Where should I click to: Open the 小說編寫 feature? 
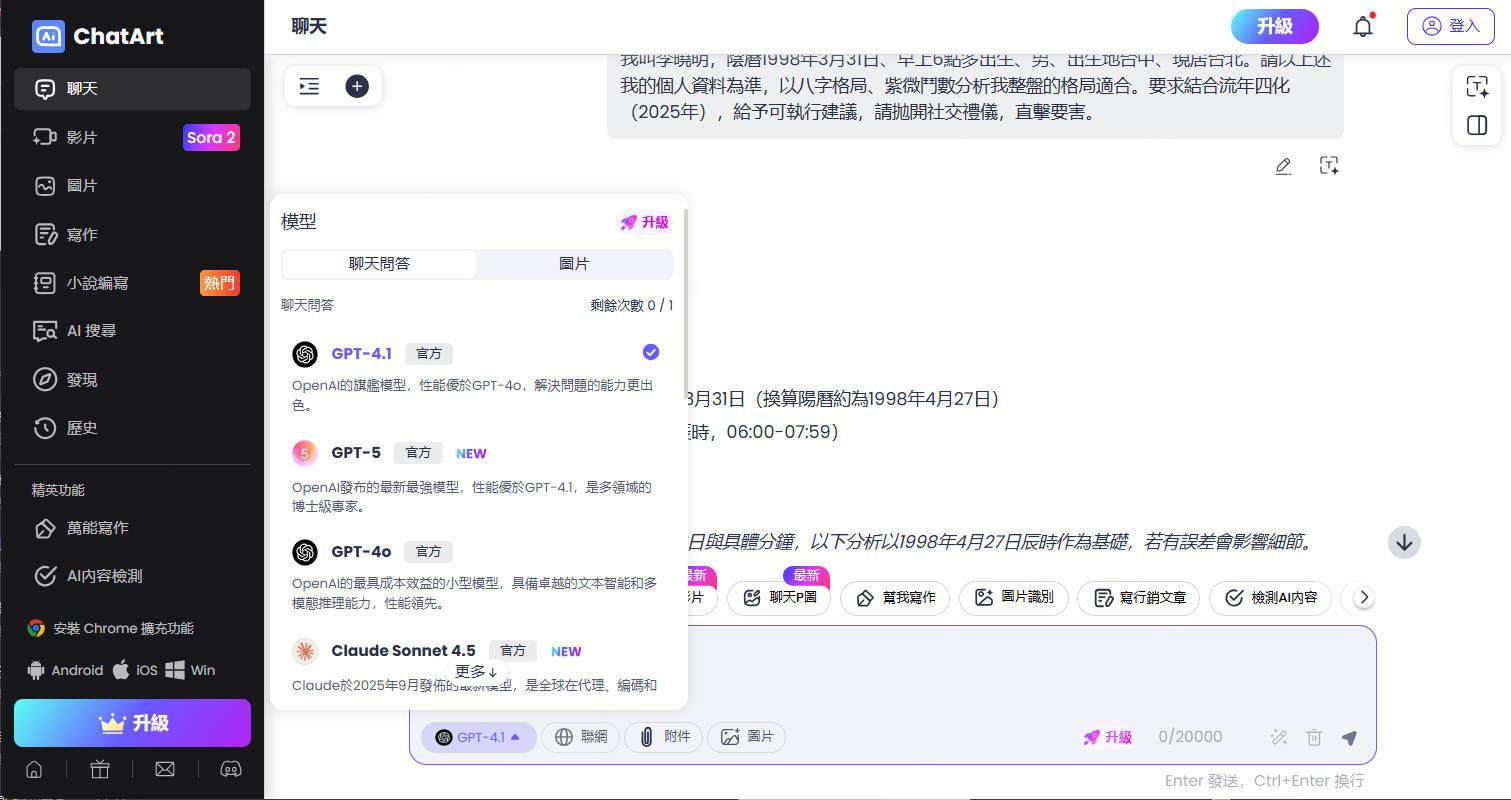pyautogui.click(x=97, y=283)
